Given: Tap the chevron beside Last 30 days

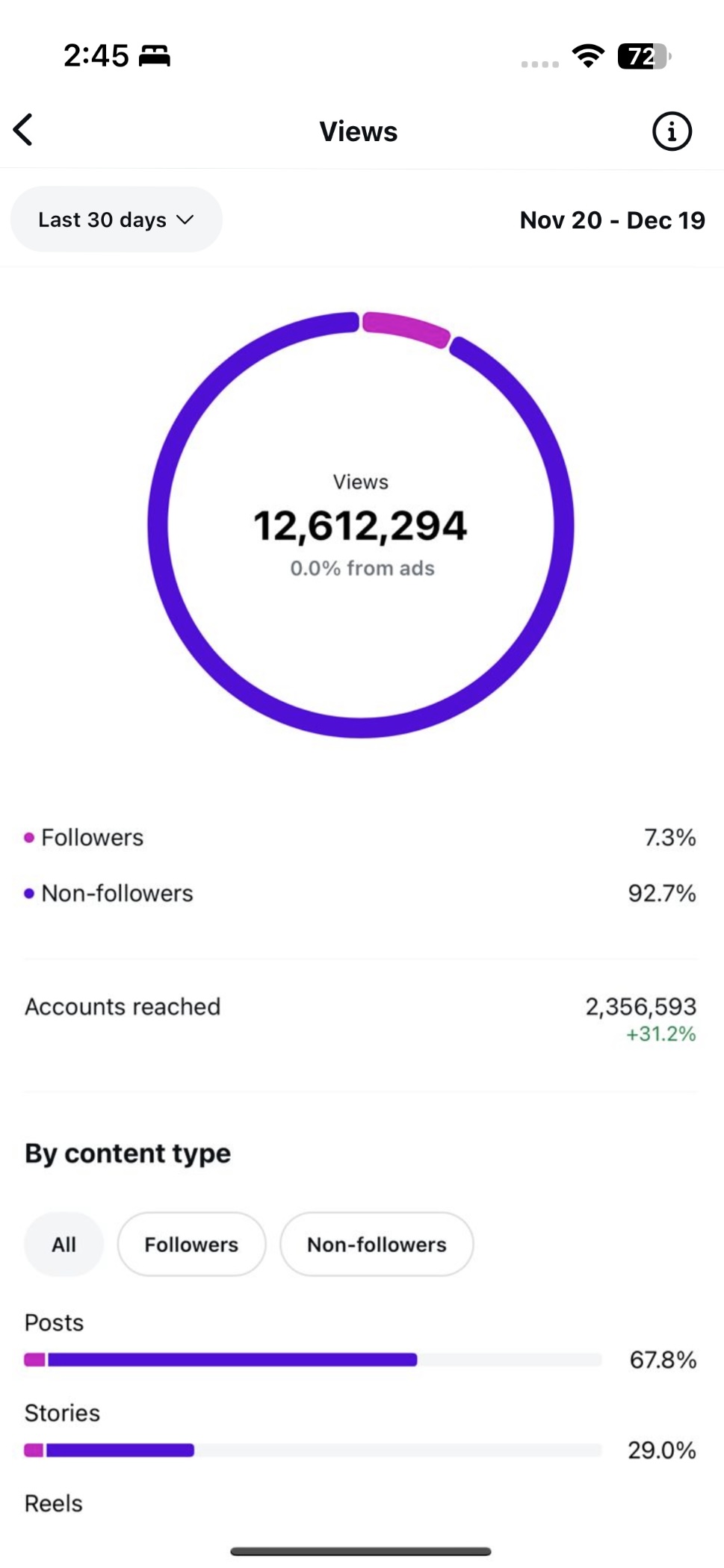Looking at the screenshot, I should (185, 220).
